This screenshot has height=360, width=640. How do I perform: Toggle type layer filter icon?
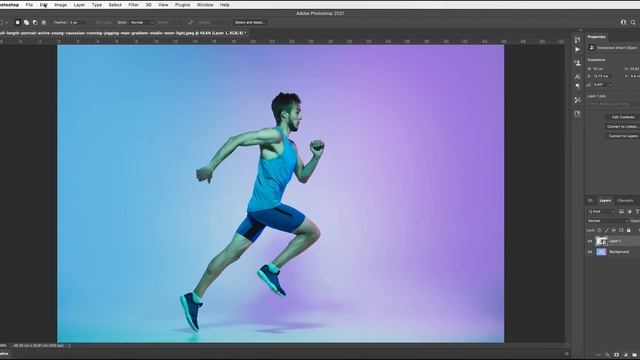click(637, 211)
